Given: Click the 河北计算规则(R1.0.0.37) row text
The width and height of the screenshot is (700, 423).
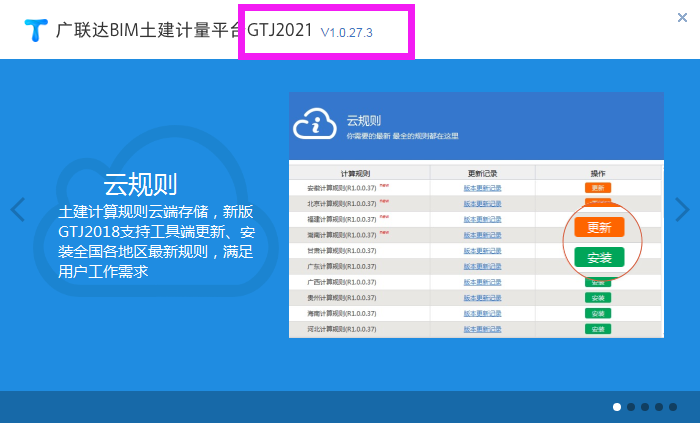Looking at the screenshot, I should pyautogui.click(x=342, y=329).
